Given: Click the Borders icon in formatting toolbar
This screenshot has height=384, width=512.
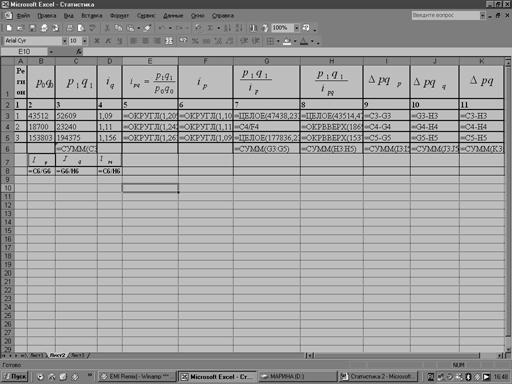Looking at the screenshot, I should [270, 41].
